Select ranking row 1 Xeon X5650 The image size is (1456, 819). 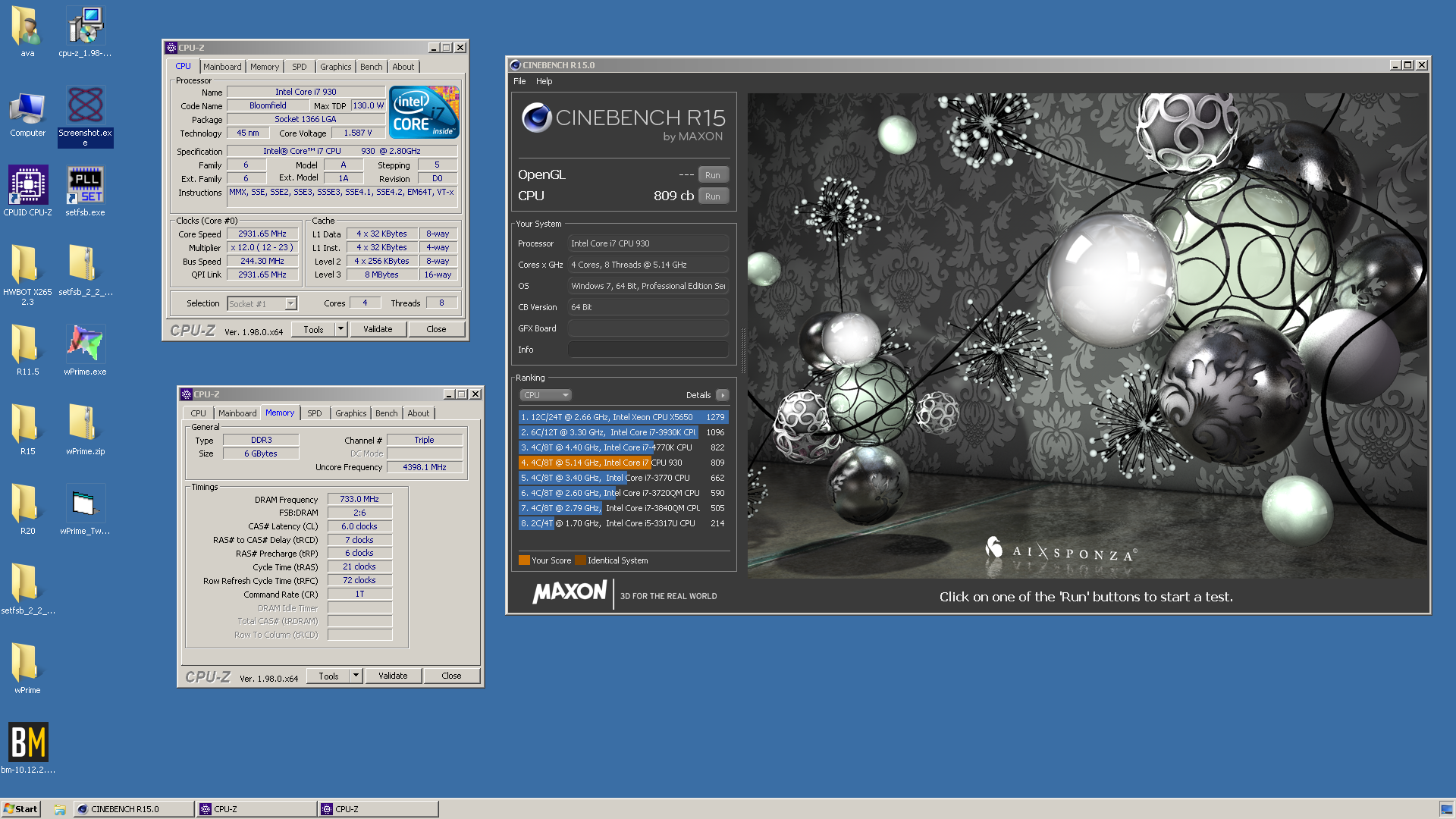click(623, 417)
